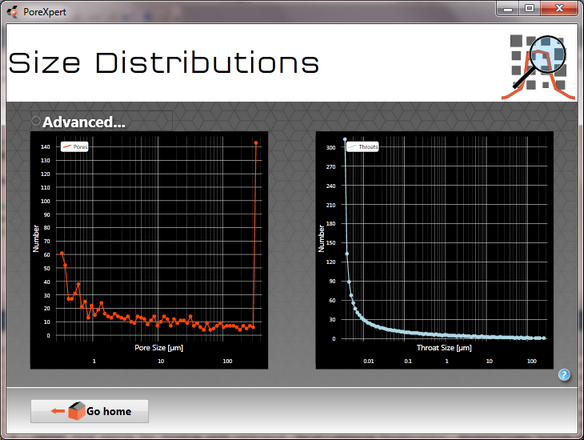Image resolution: width=584 pixels, height=440 pixels.
Task: Click the Number axis label on Pores chart
Action: 36,238
